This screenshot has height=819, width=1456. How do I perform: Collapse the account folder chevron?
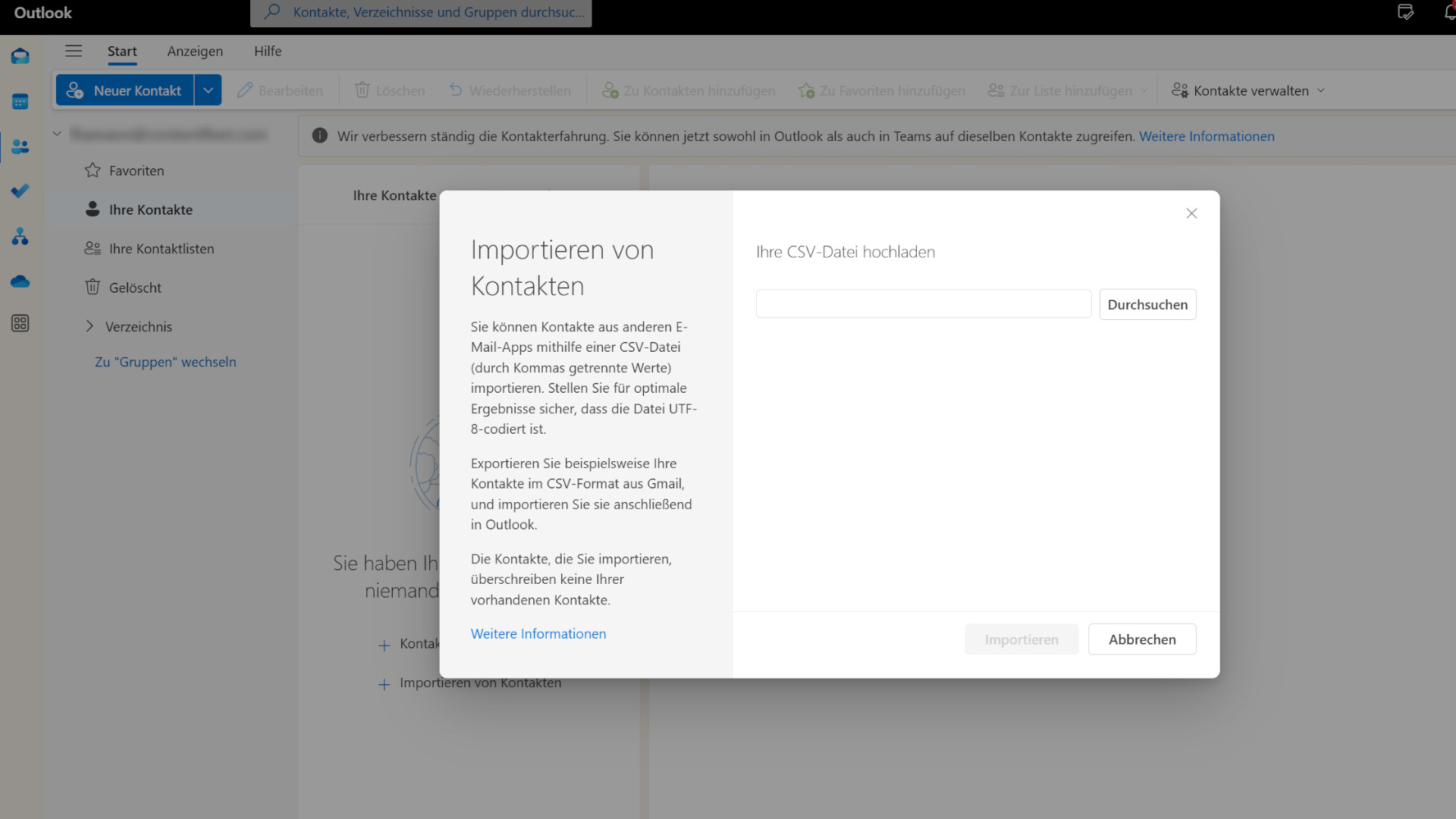tap(57, 133)
